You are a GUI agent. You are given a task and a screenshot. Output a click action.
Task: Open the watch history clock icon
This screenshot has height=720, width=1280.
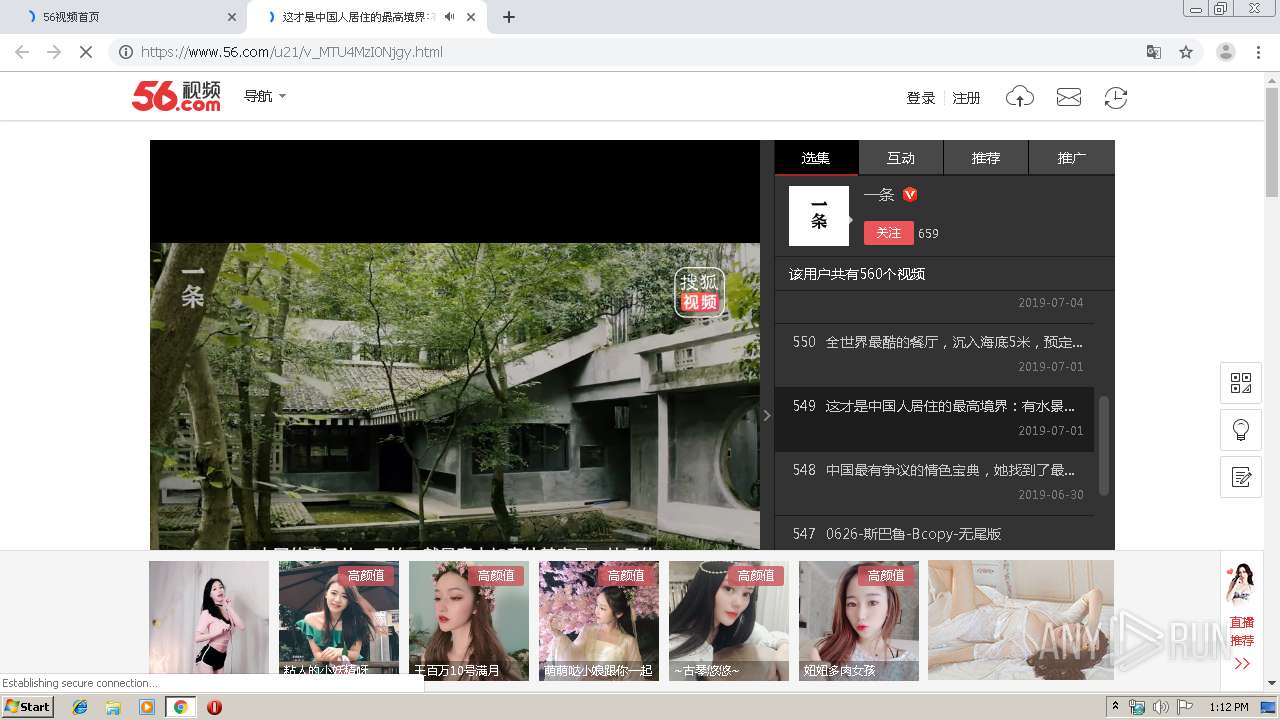click(1115, 97)
